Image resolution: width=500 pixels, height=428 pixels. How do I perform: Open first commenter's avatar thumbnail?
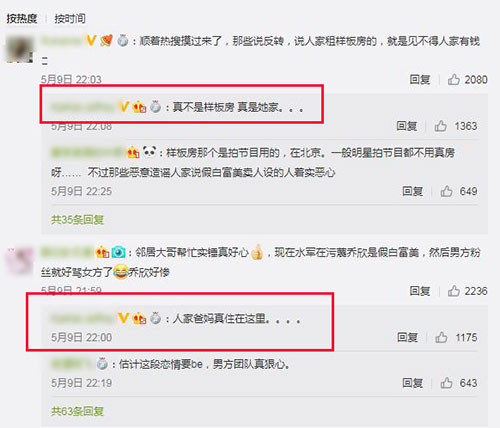click(x=20, y=49)
